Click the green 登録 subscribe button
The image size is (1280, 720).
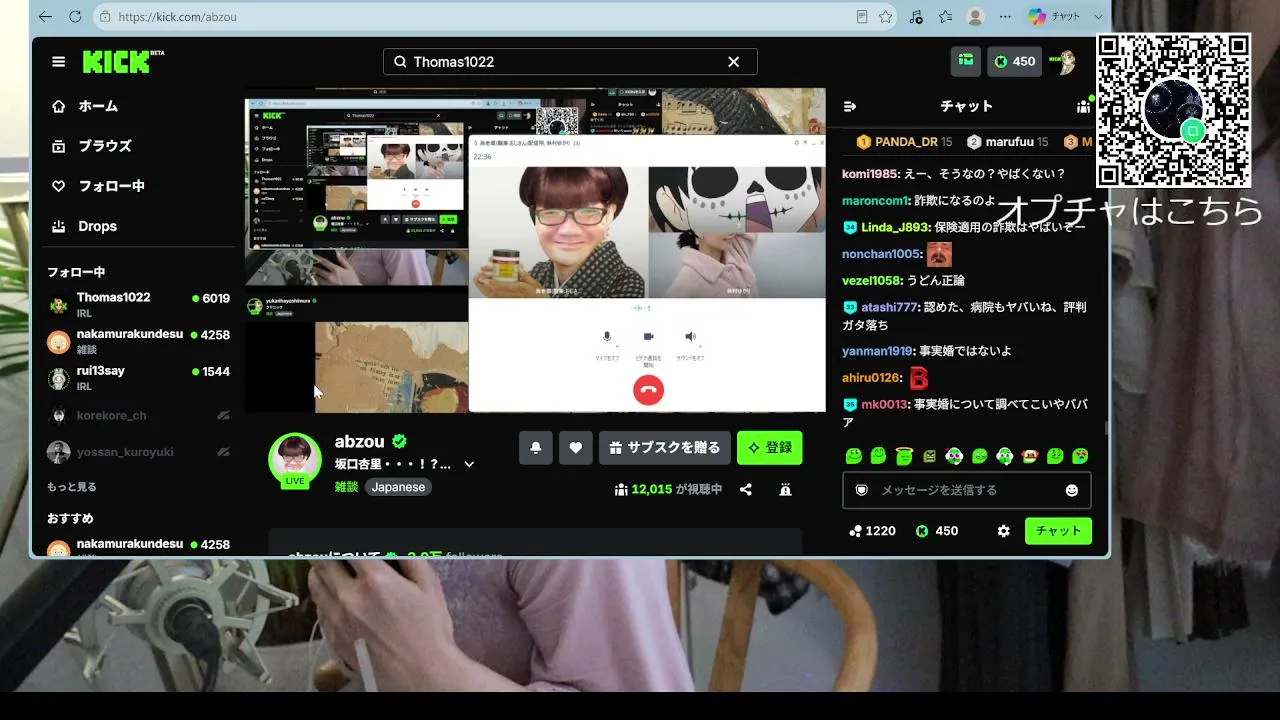[x=770, y=448]
